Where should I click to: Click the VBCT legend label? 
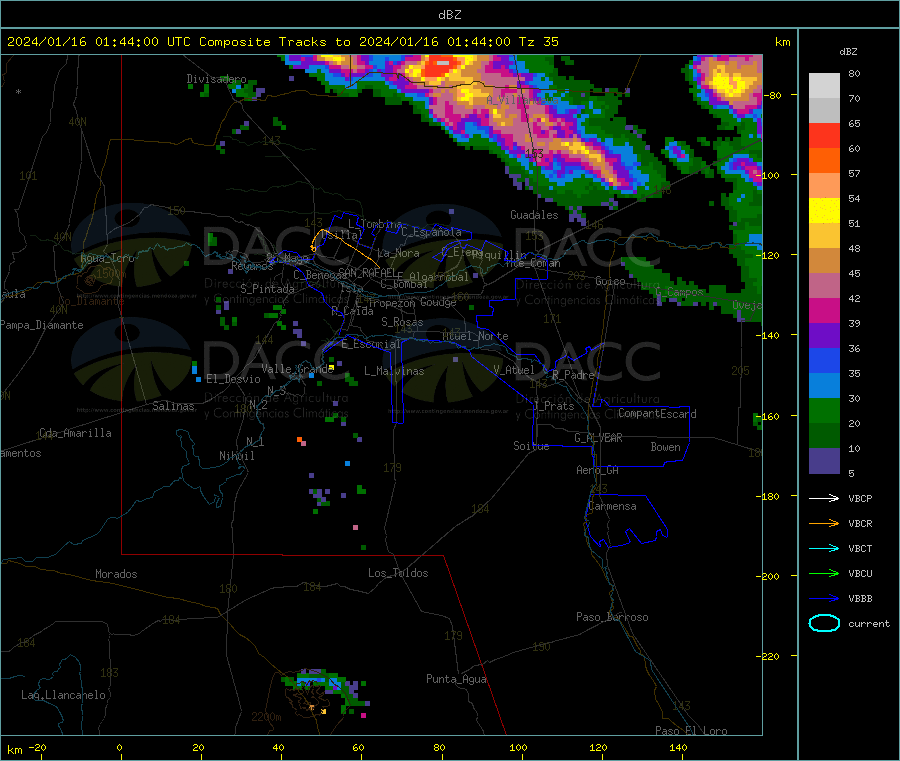(860, 548)
